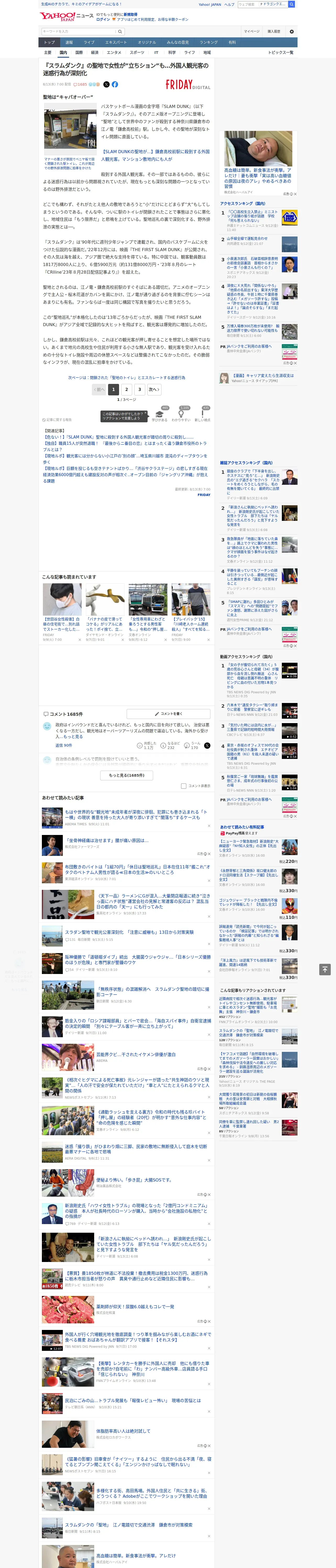Click もっと見る(1685件) comments button
This screenshot has height=1568, width=336.
127,775
